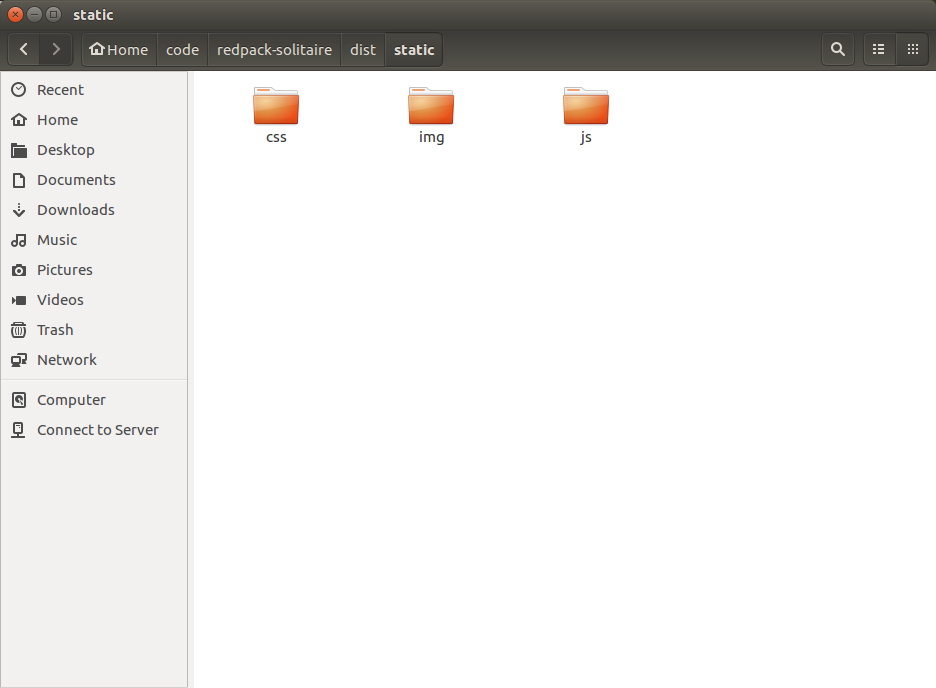This screenshot has width=936, height=688.
Task: Maximize the static window
Action: (53, 14)
